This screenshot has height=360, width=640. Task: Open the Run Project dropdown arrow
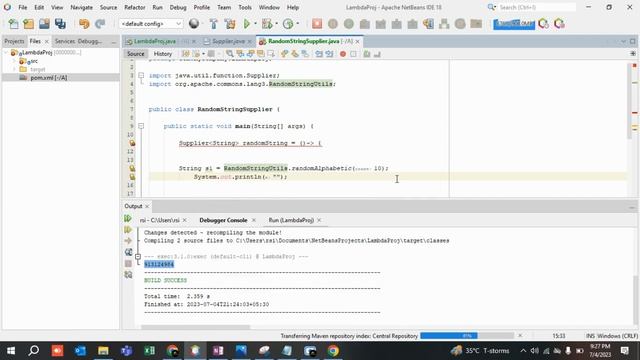click(256, 24)
